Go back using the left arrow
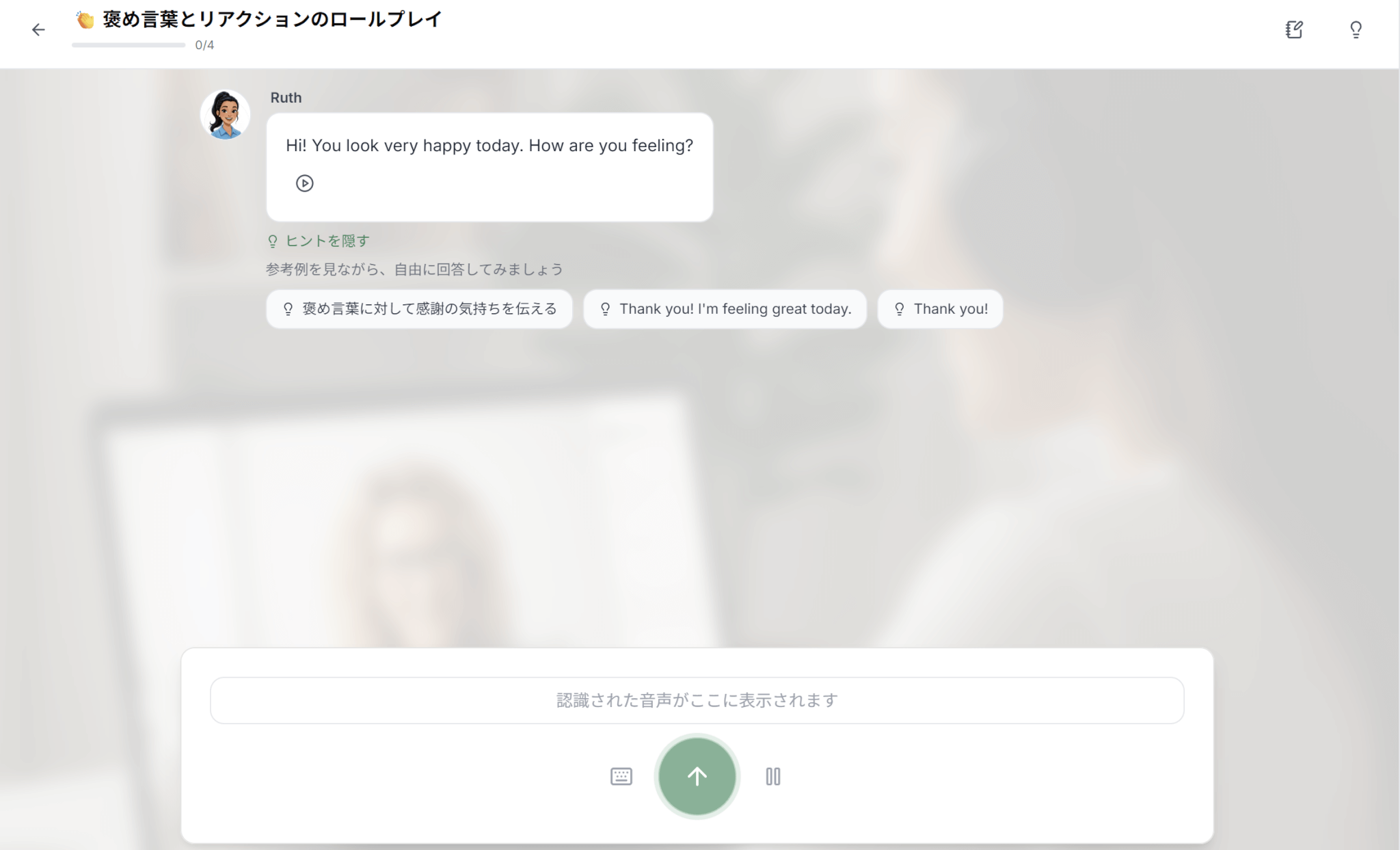 pyautogui.click(x=38, y=29)
